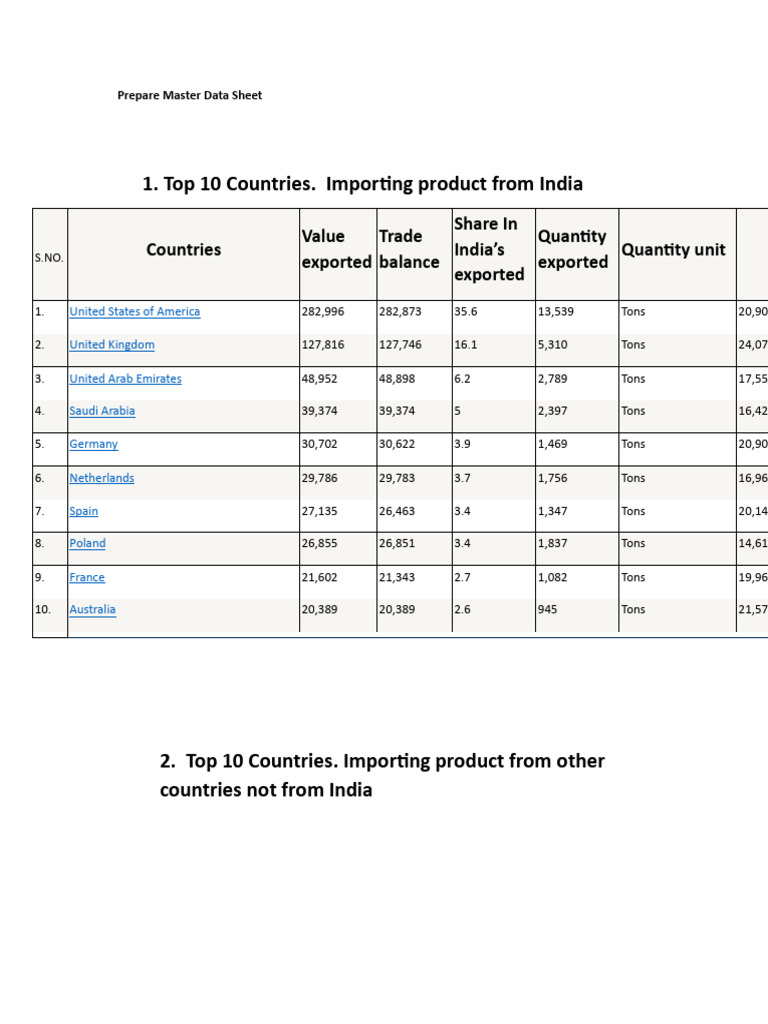This screenshot has width=768, height=1024.
Task: Select the Quantity unit header cell
Action: 673,250
